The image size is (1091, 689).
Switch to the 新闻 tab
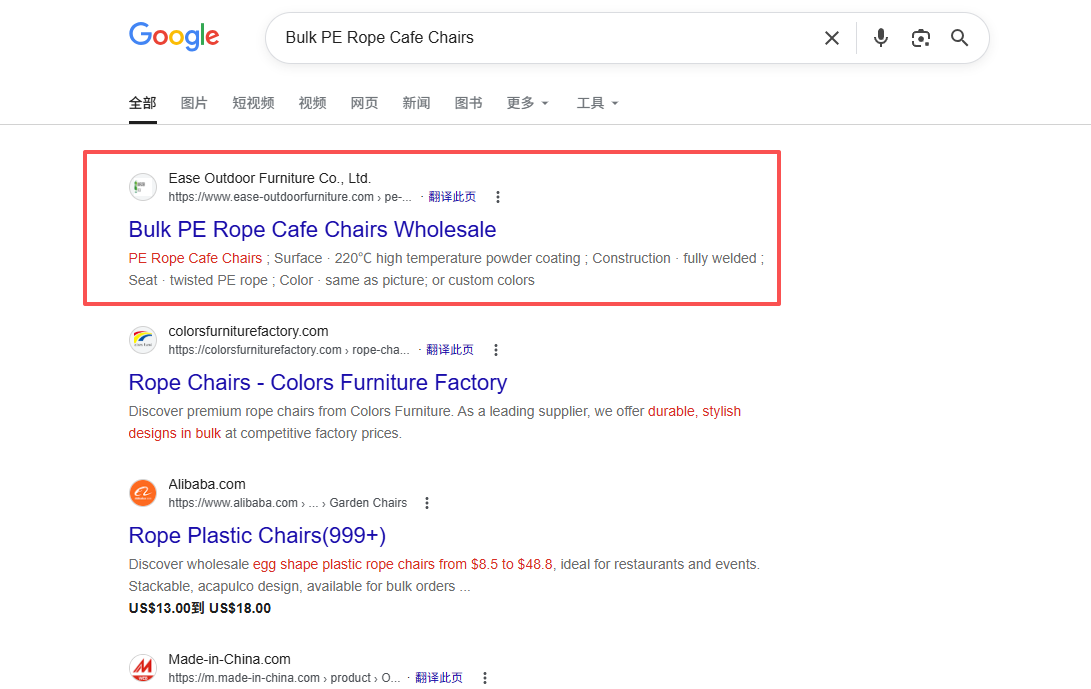pos(416,103)
